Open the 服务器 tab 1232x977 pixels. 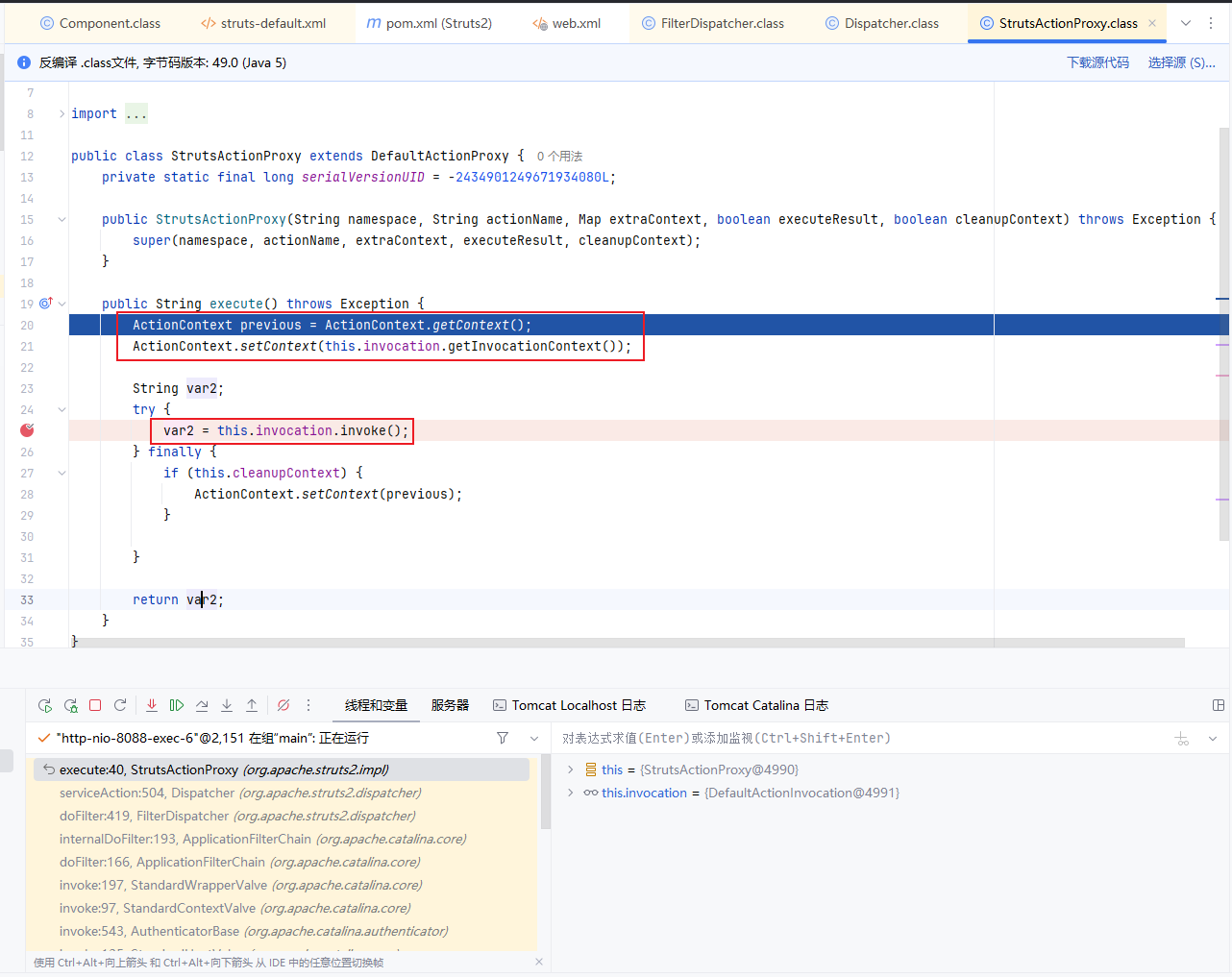[x=450, y=705]
